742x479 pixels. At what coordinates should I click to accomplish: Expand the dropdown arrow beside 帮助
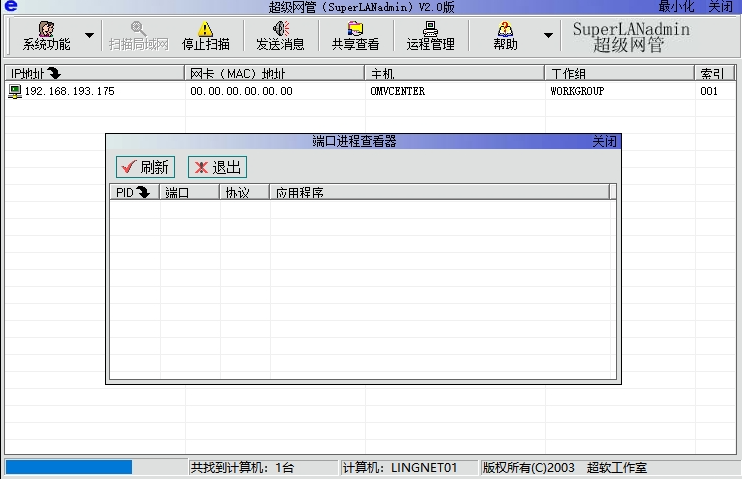pos(548,35)
